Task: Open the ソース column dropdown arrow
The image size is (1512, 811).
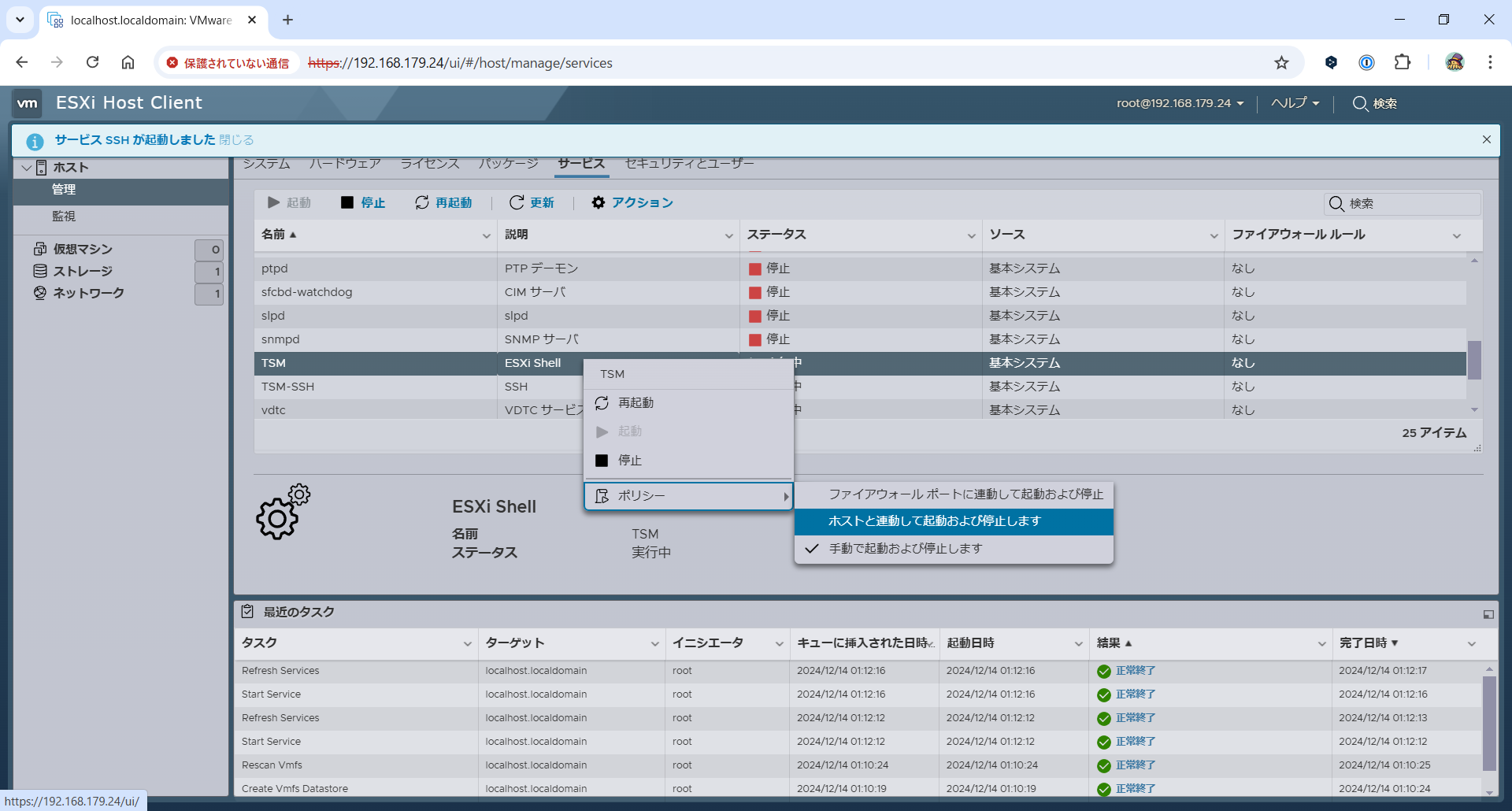Action: (1214, 235)
